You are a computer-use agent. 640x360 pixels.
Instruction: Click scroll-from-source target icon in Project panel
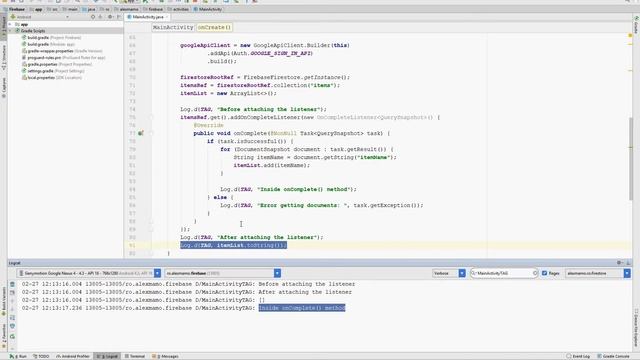93,17
